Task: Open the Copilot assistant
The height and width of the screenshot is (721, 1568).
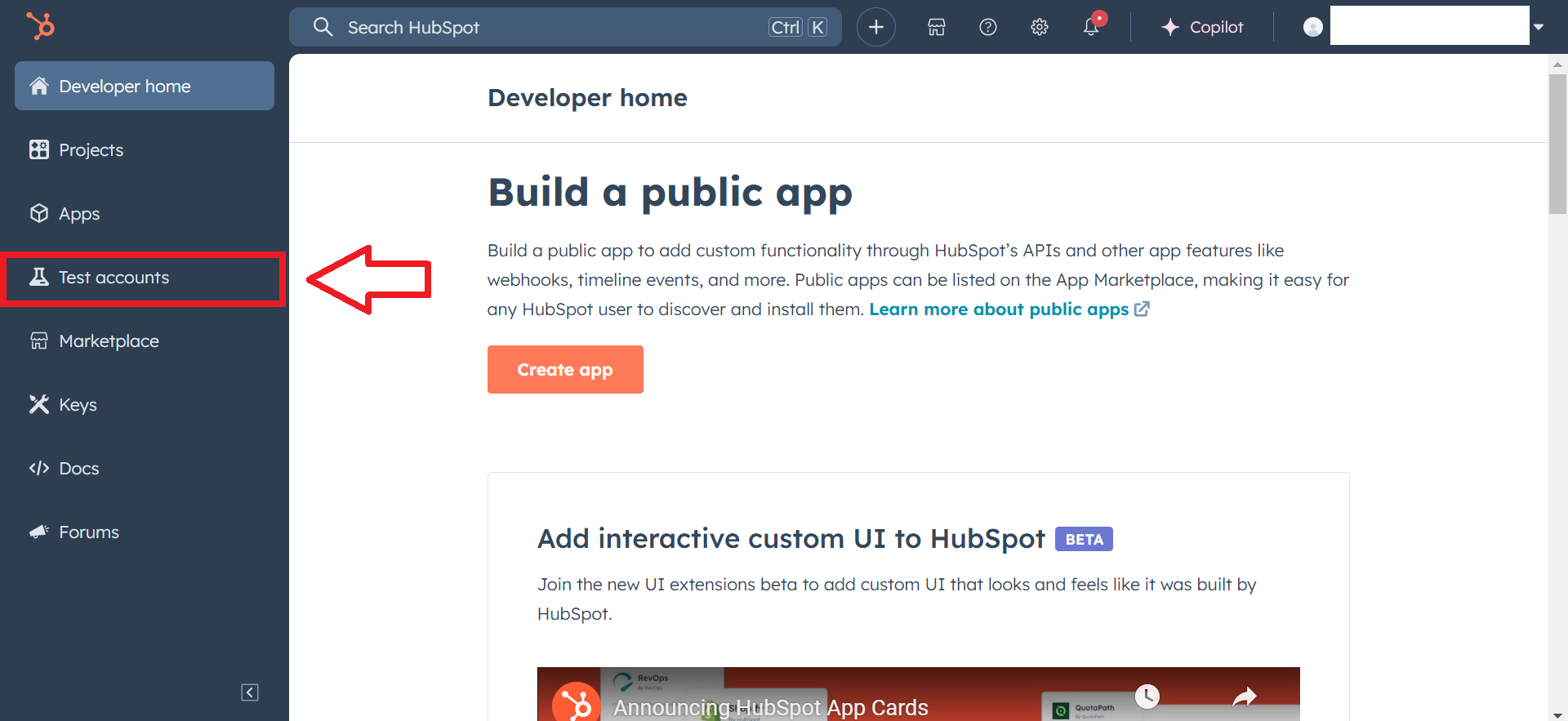Action: tap(1202, 27)
